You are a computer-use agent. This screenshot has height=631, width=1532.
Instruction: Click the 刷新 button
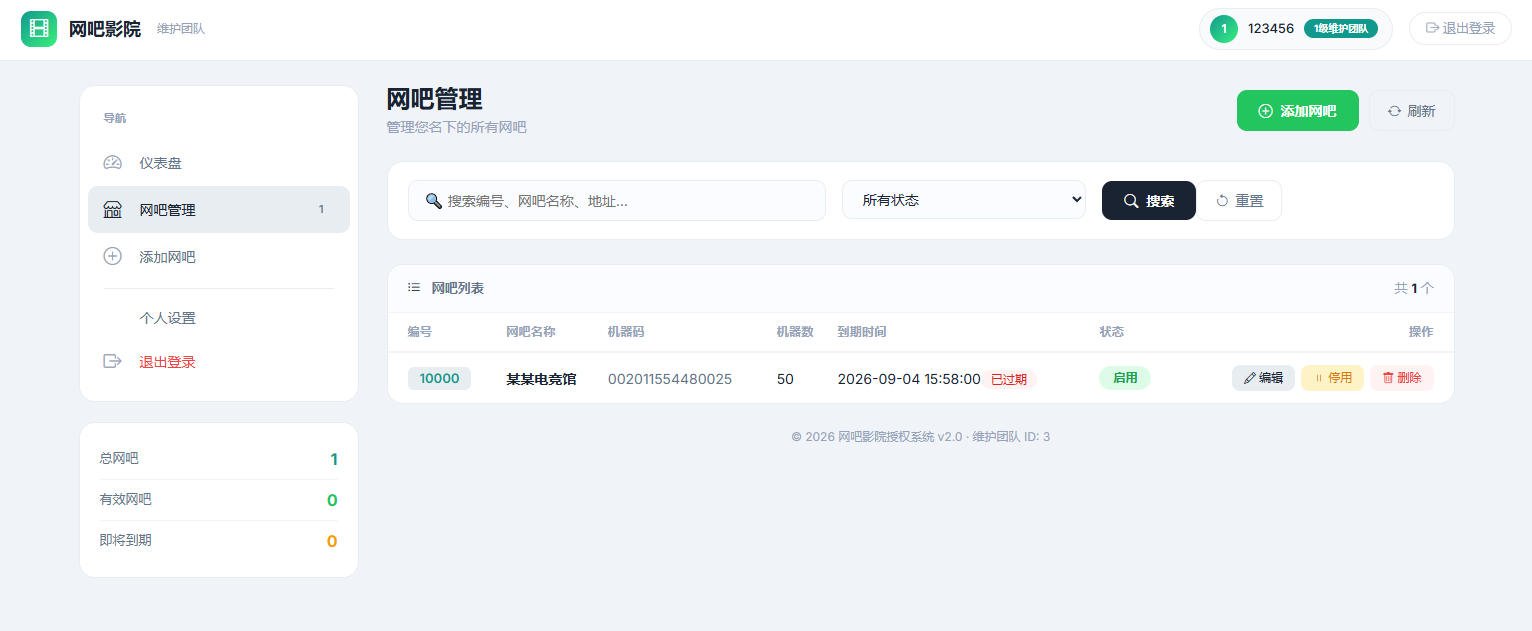(1411, 111)
